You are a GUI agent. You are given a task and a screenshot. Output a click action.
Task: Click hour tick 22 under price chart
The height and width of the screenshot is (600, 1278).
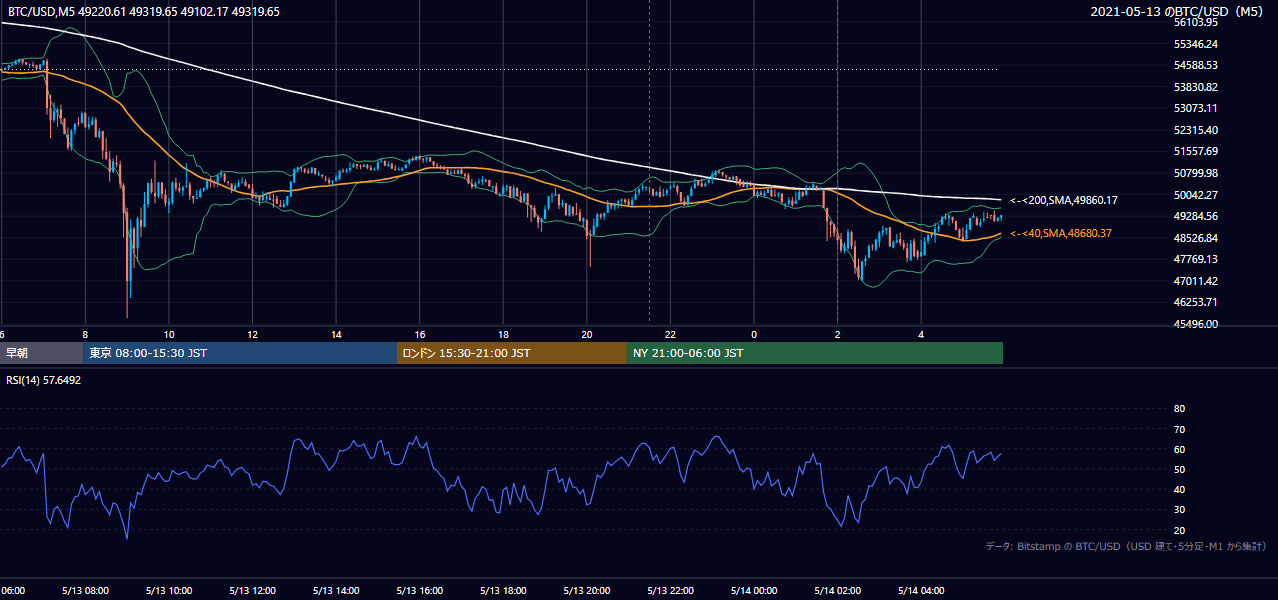tap(670, 335)
